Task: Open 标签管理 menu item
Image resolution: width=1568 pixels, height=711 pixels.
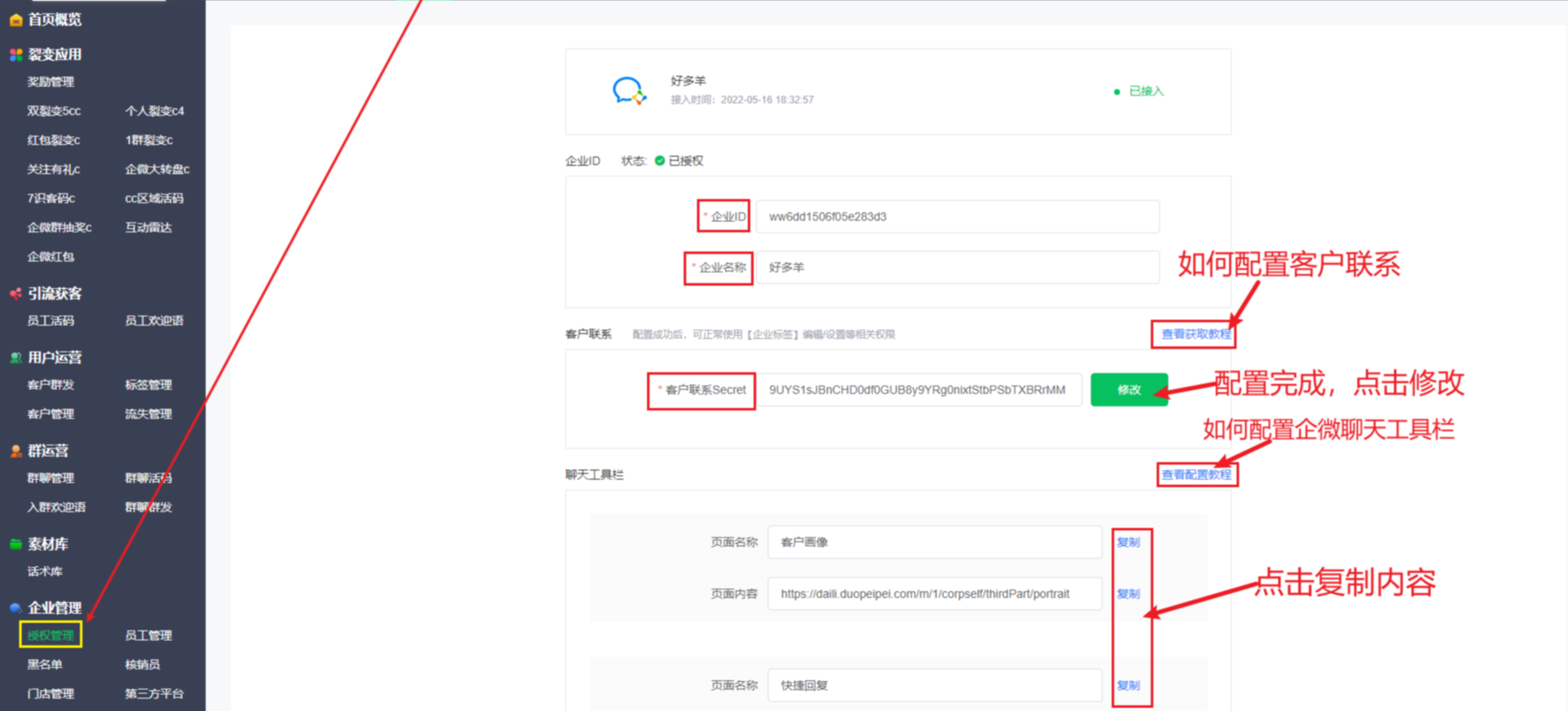Action: tap(148, 385)
